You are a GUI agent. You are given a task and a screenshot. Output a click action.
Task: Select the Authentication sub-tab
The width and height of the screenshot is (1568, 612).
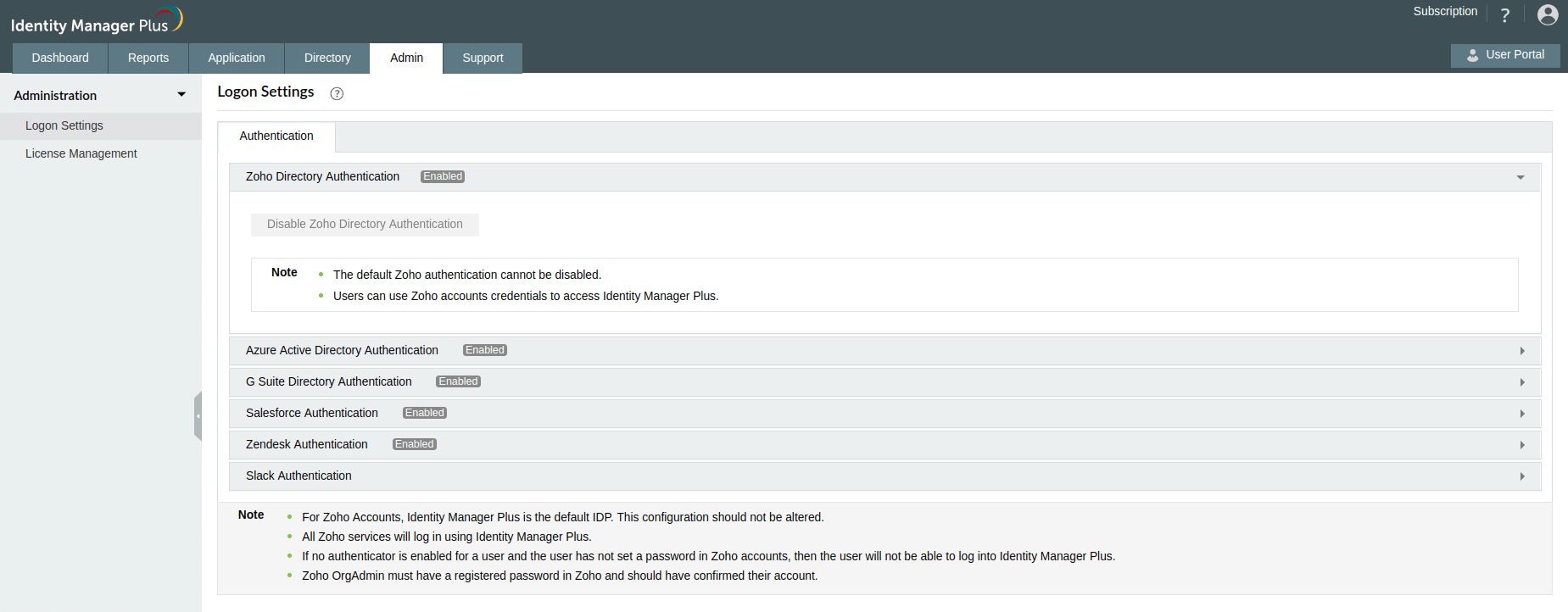tap(276, 136)
